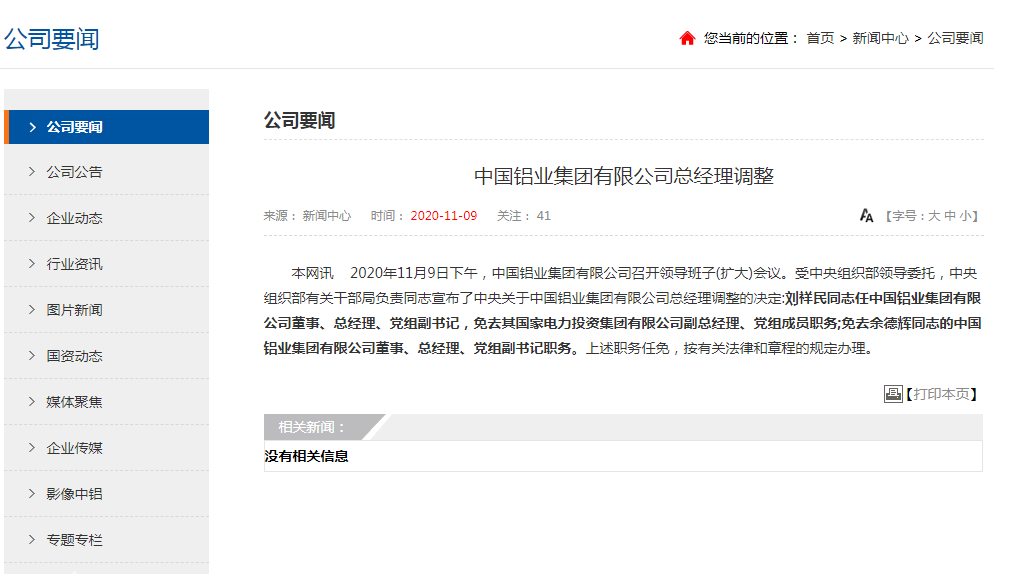Click chevron arrow next to 企业动态
Screen dimensions: 1034x574
pos(32,218)
